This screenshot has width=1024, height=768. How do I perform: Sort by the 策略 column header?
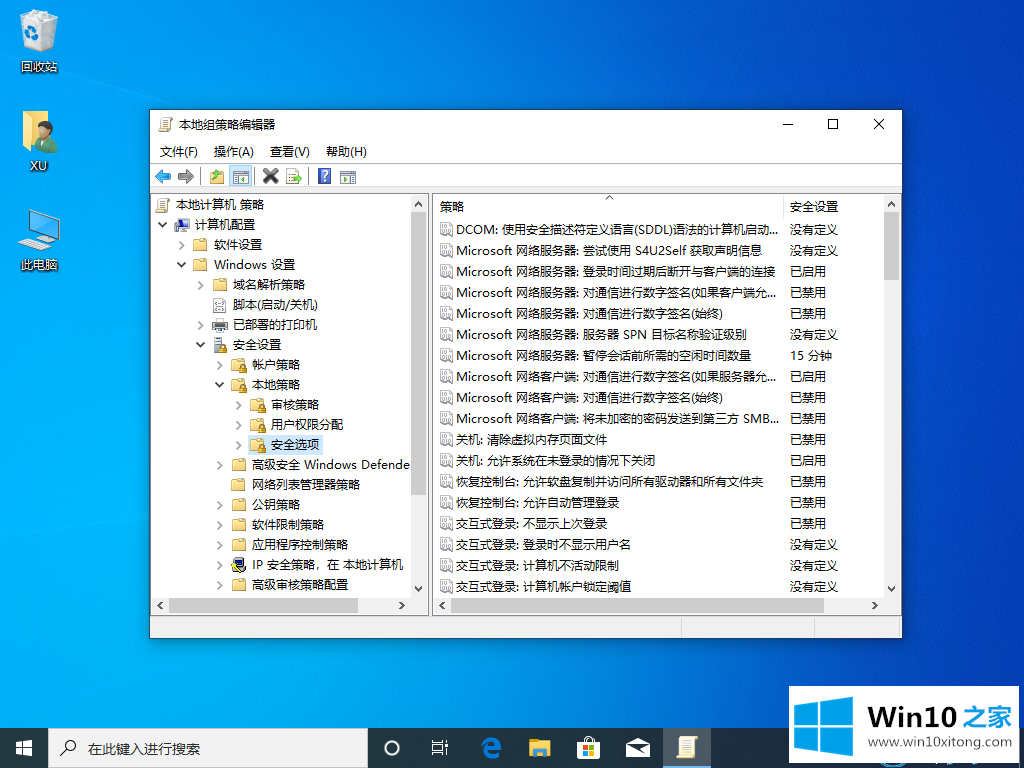[x=608, y=206]
